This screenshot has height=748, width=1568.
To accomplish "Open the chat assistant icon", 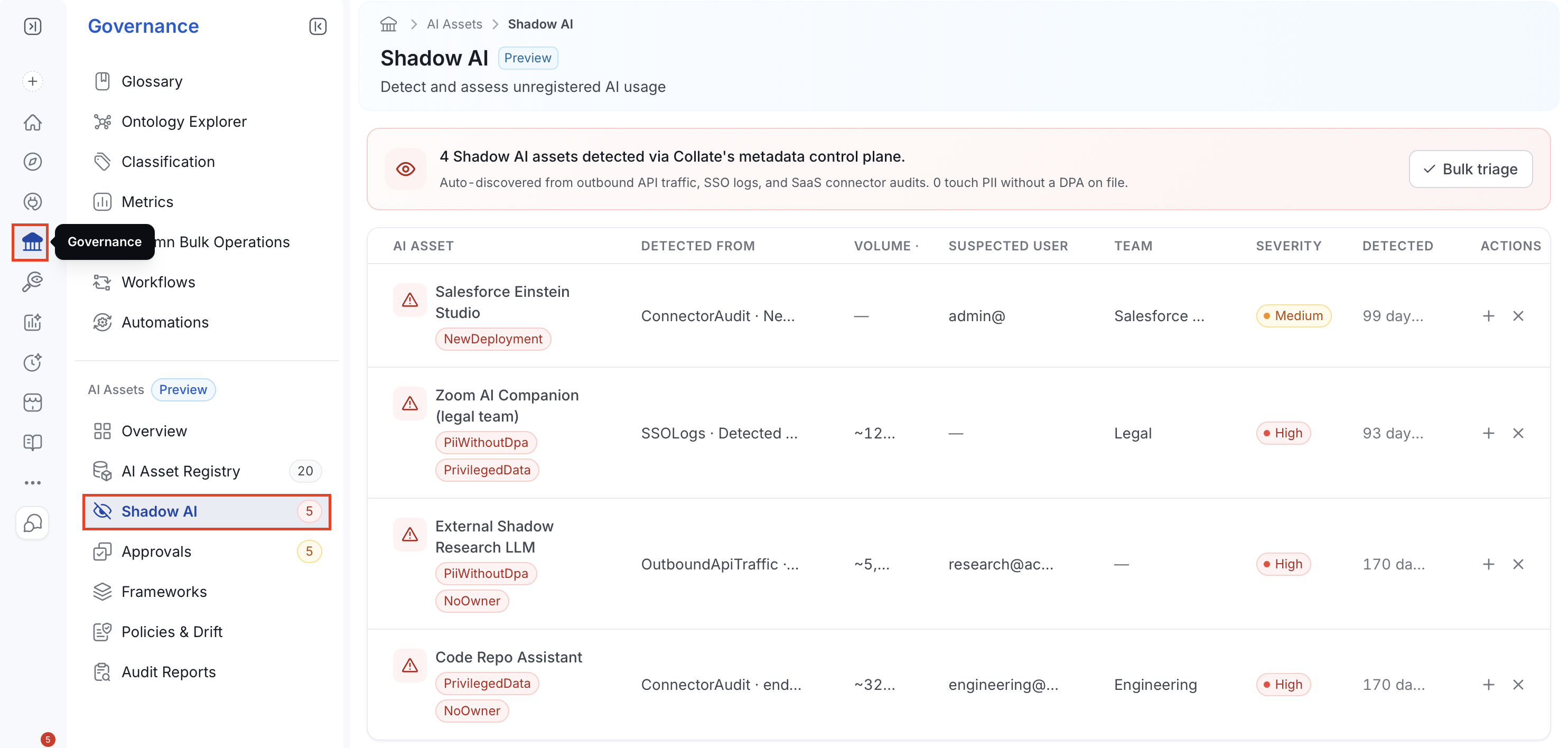I will [x=33, y=523].
